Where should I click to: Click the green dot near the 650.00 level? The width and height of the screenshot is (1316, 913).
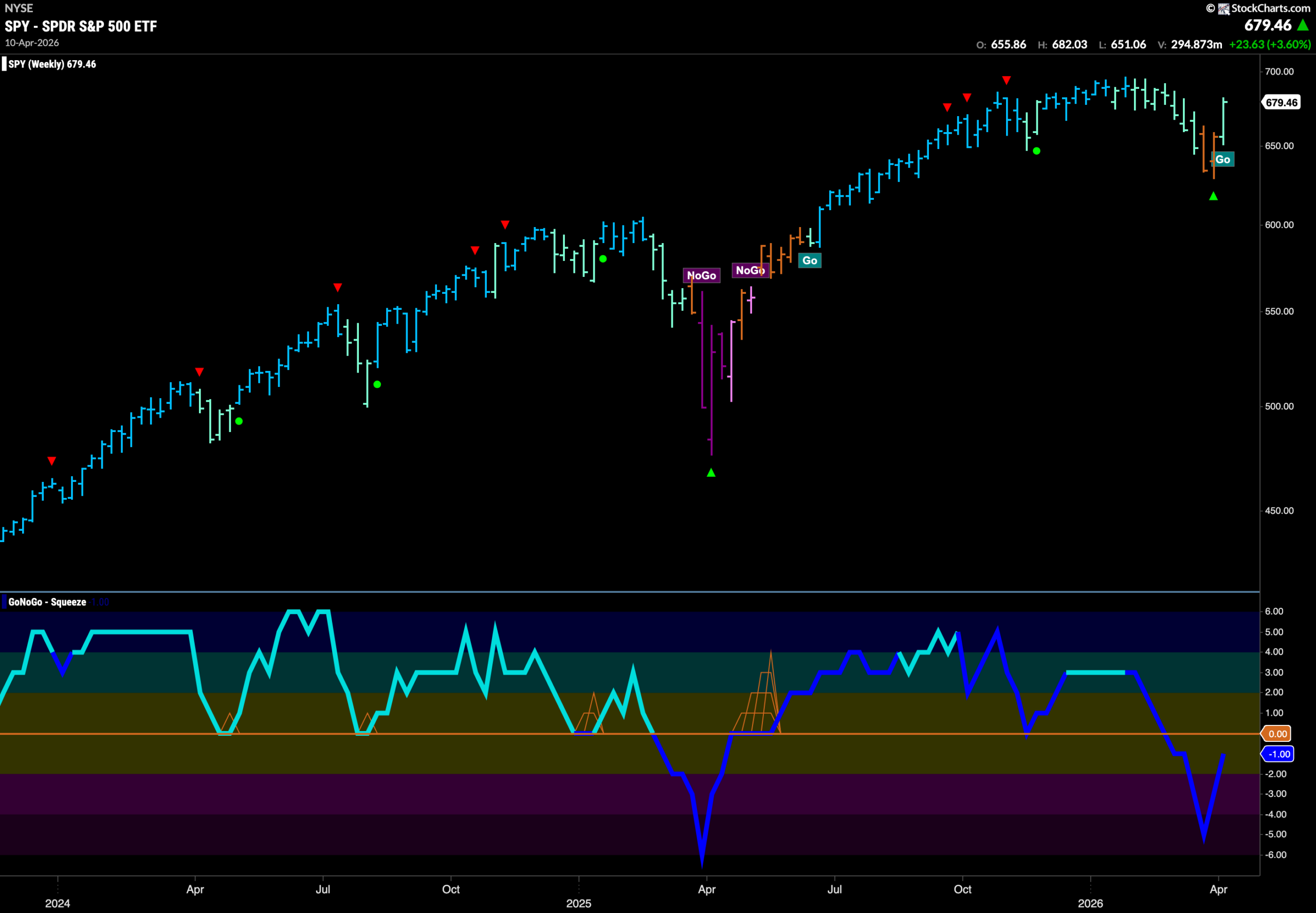[x=1037, y=151]
